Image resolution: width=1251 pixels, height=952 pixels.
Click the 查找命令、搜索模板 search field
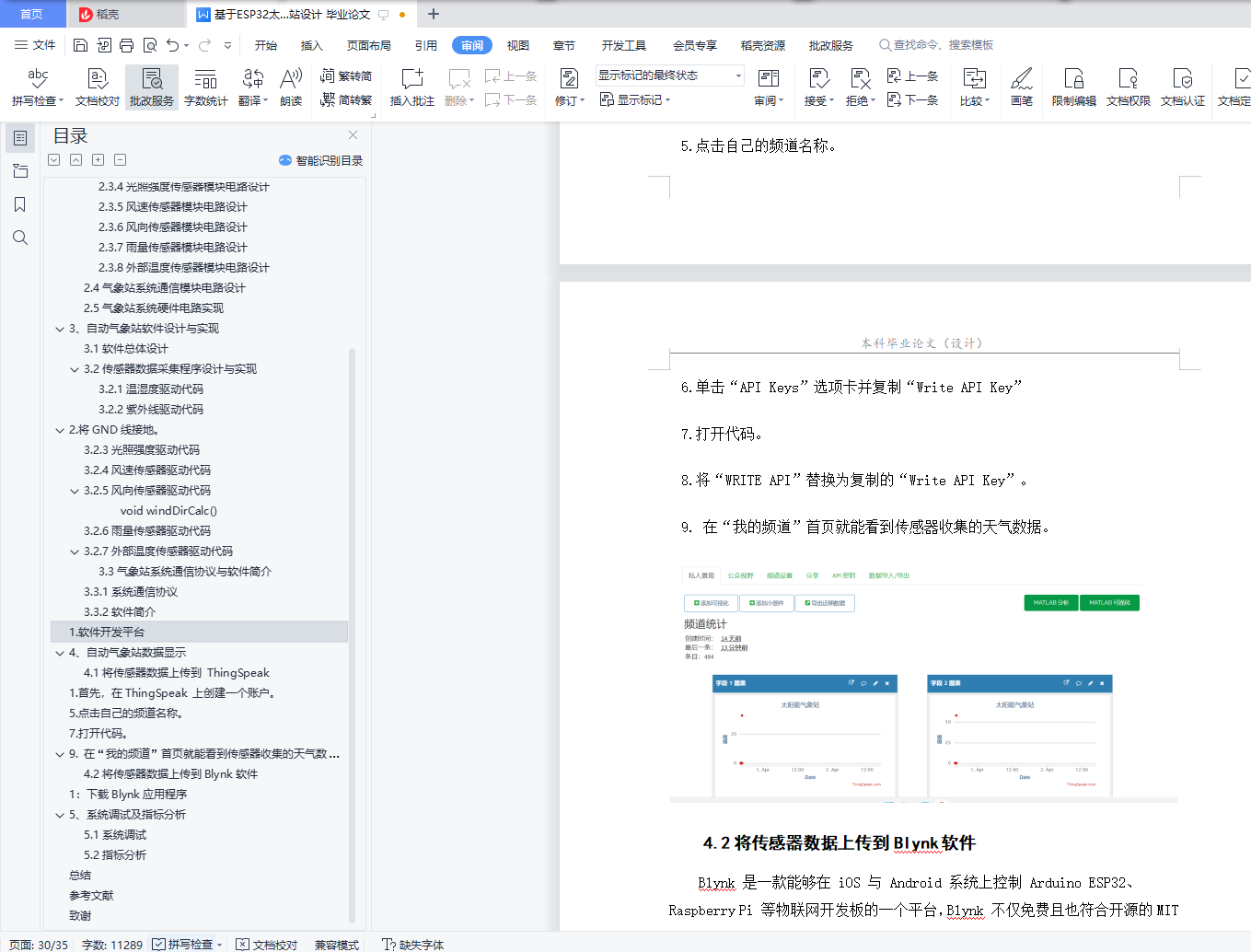pos(937,45)
